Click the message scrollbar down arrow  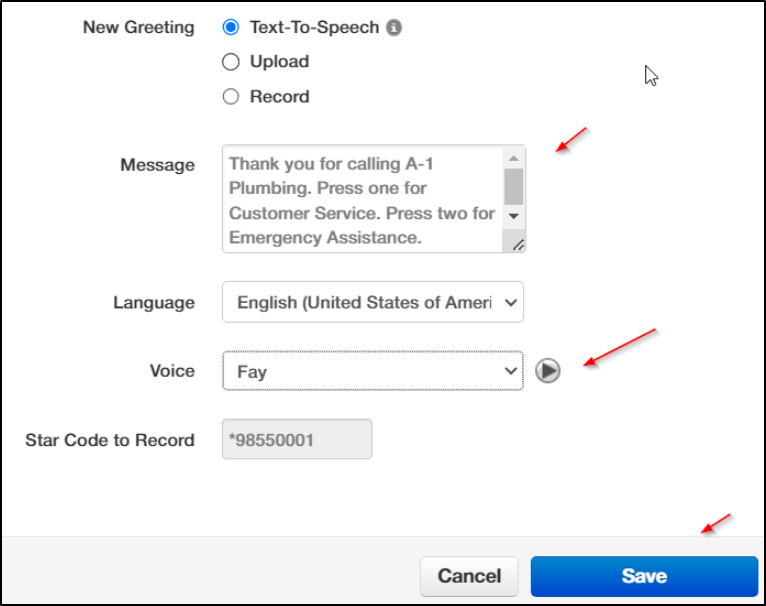pyautogui.click(x=513, y=216)
